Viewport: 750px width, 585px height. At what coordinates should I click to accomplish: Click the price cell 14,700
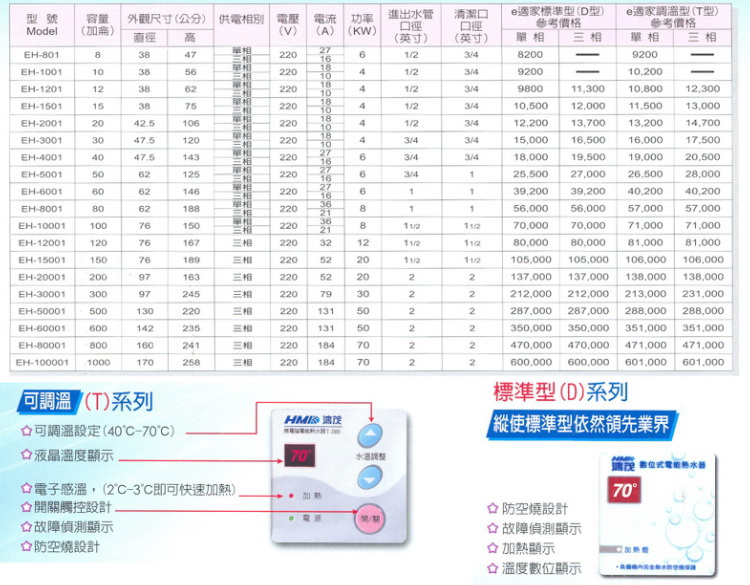[x=703, y=123]
